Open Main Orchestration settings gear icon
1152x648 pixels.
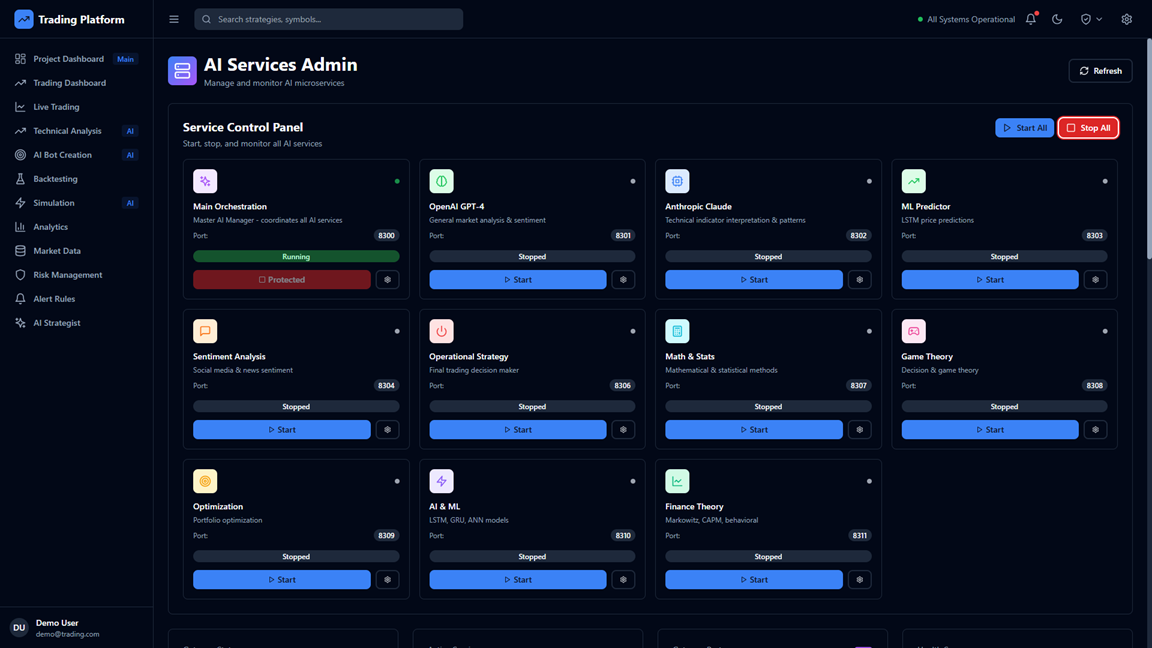[387, 280]
